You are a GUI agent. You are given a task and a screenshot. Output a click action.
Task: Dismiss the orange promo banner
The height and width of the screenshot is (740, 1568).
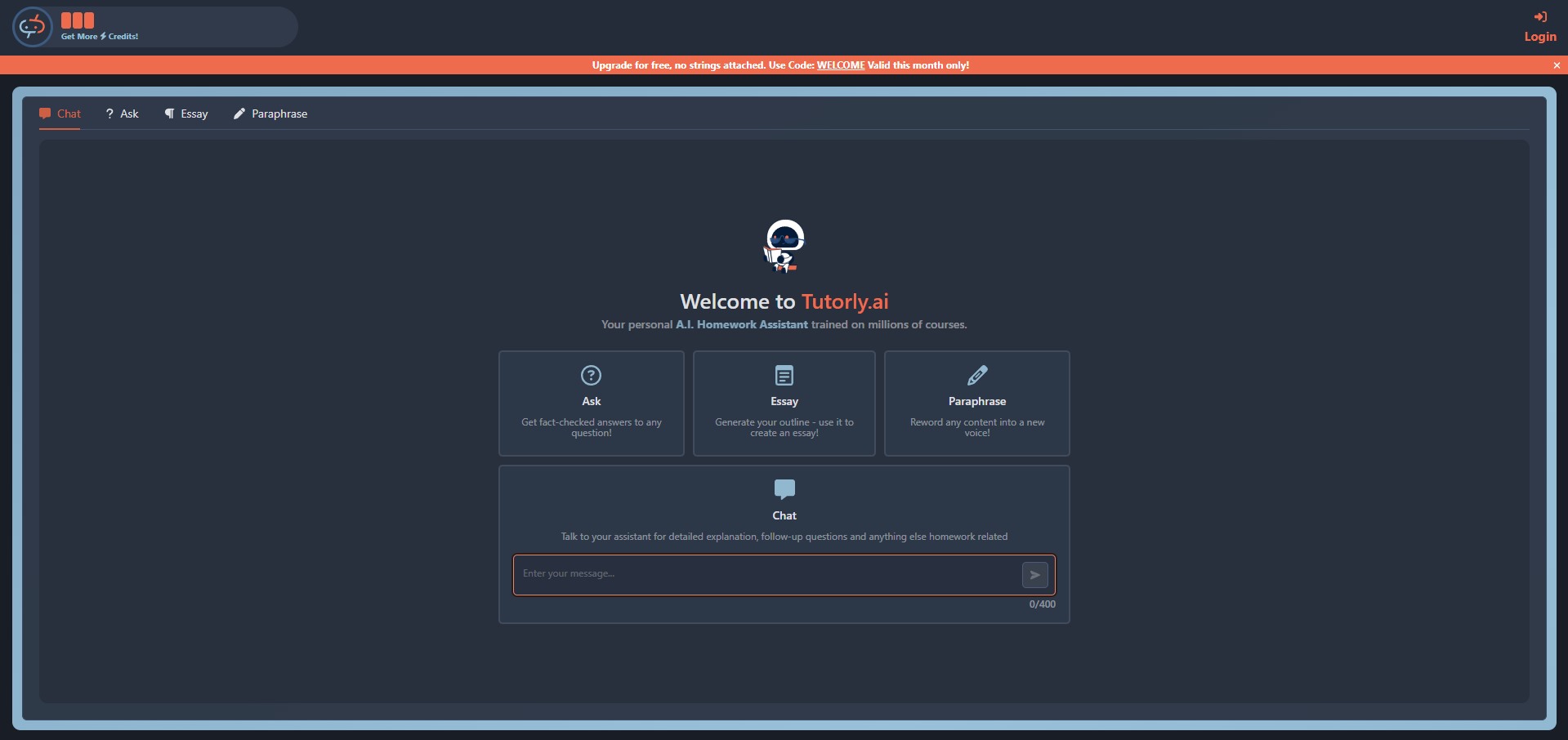coord(1557,65)
